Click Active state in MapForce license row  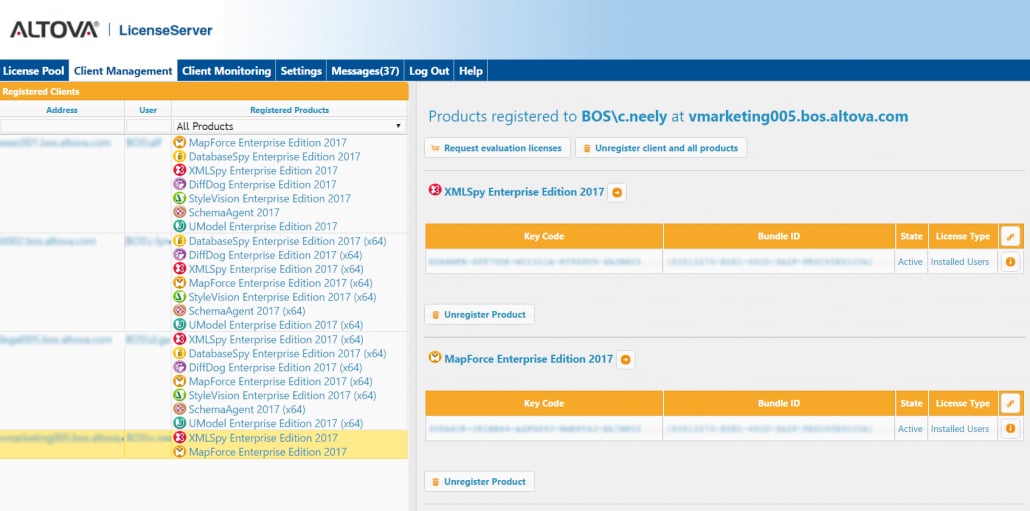tap(910, 428)
